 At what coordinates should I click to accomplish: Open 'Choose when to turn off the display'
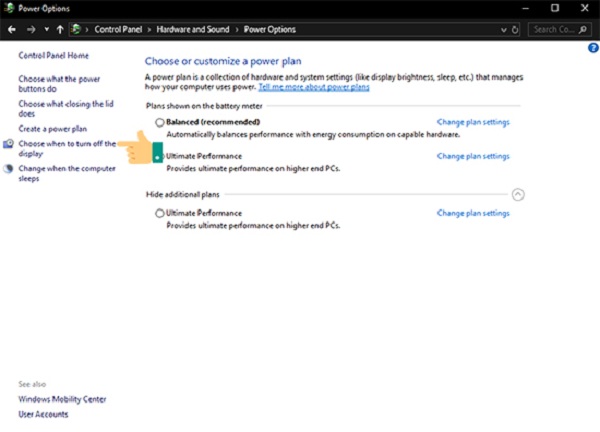pos(67,148)
